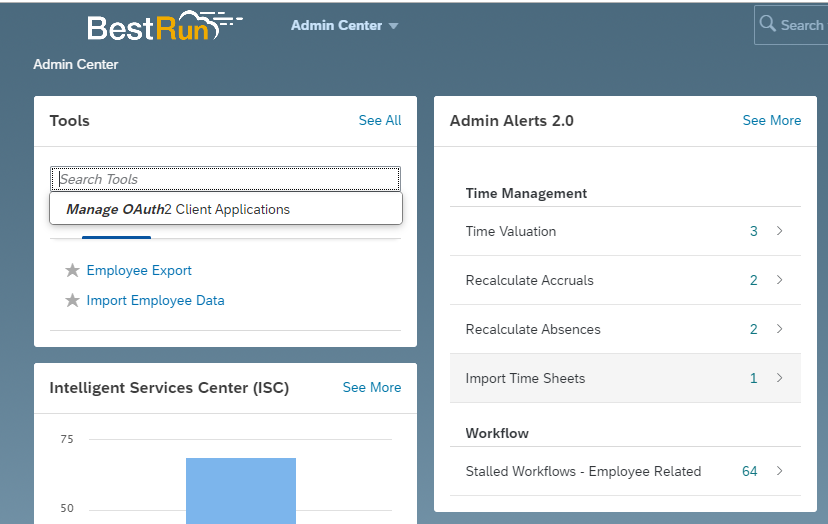Expand the Recalculate Absences chevron
This screenshot has height=524, width=828.
coord(780,330)
